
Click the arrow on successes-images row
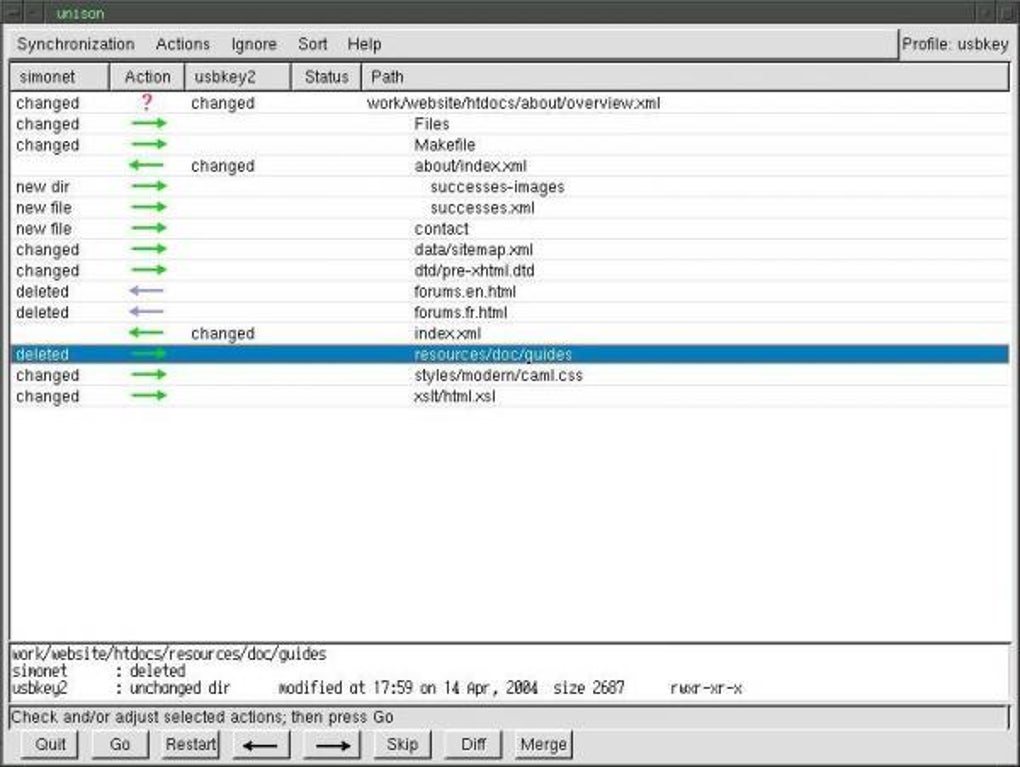tap(148, 186)
